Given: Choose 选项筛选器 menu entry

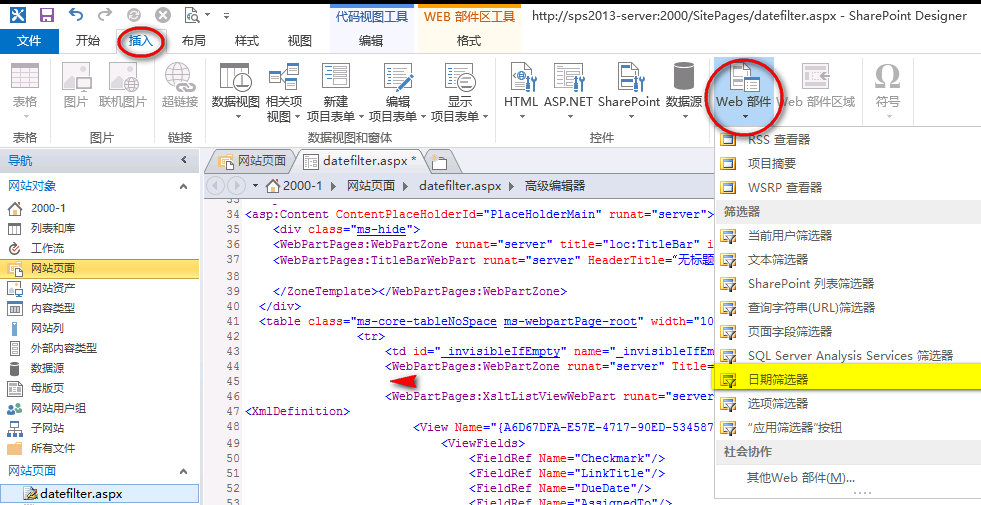Looking at the screenshot, I should pyautogui.click(x=847, y=404).
